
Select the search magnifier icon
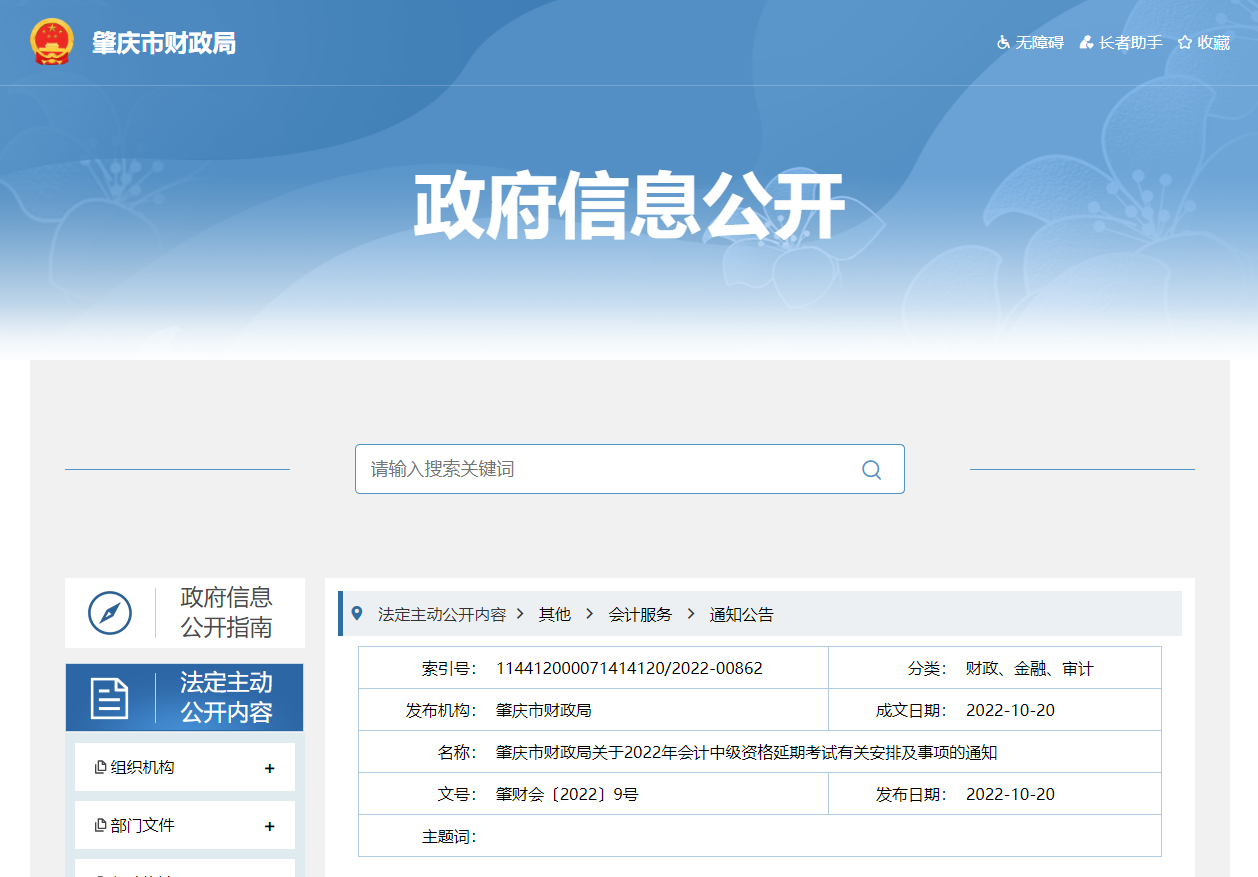click(869, 469)
